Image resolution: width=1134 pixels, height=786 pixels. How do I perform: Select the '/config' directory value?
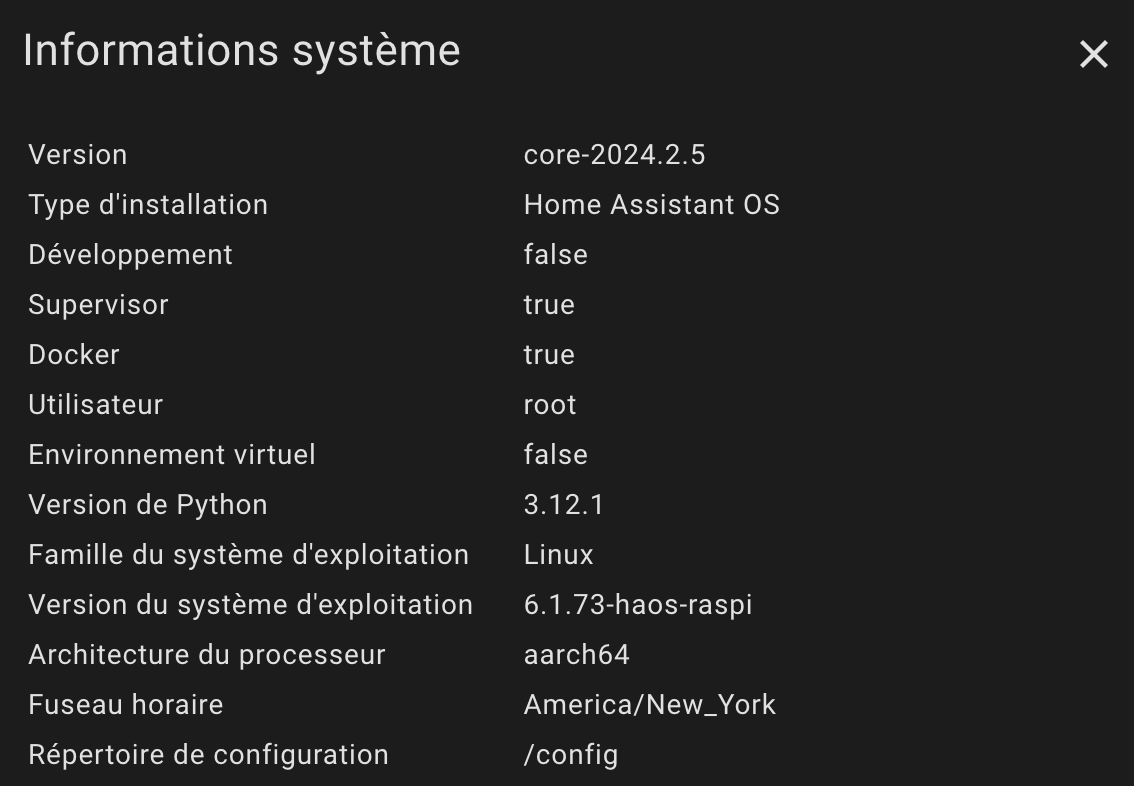(x=571, y=754)
